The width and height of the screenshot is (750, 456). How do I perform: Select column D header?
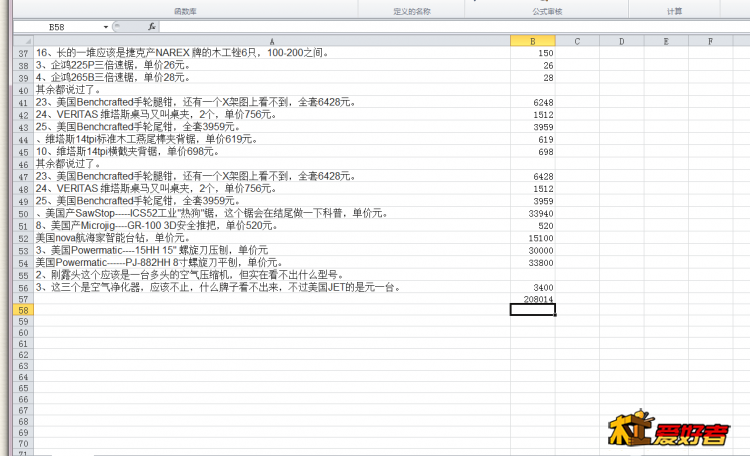[x=621, y=41]
